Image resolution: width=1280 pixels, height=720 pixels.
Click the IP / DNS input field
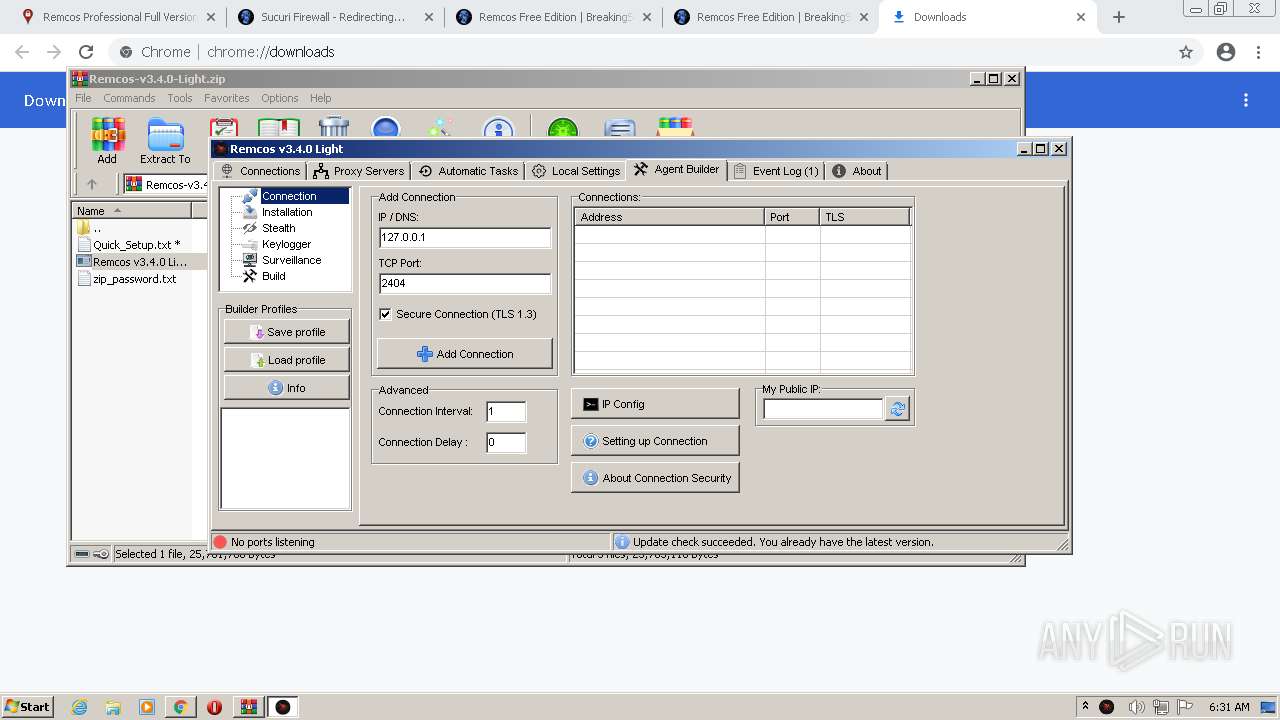(465, 238)
